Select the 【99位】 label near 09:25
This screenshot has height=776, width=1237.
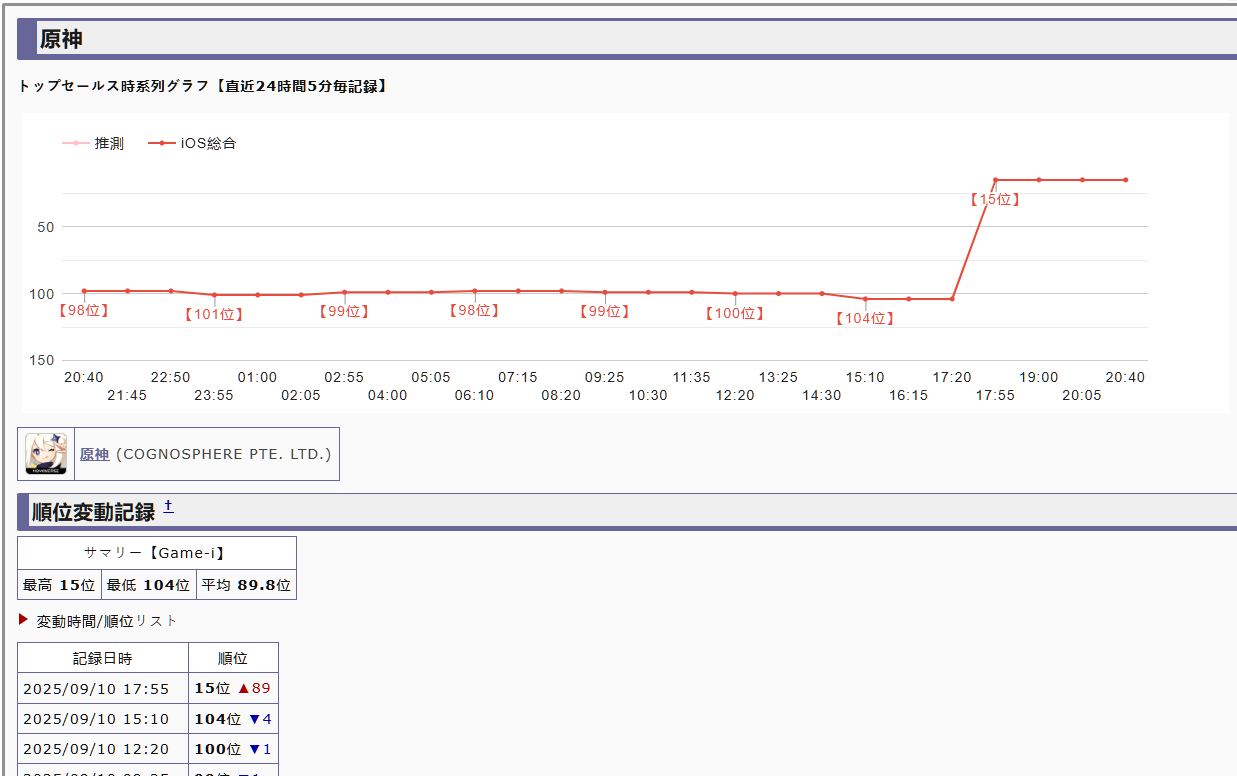coord(605,311)
